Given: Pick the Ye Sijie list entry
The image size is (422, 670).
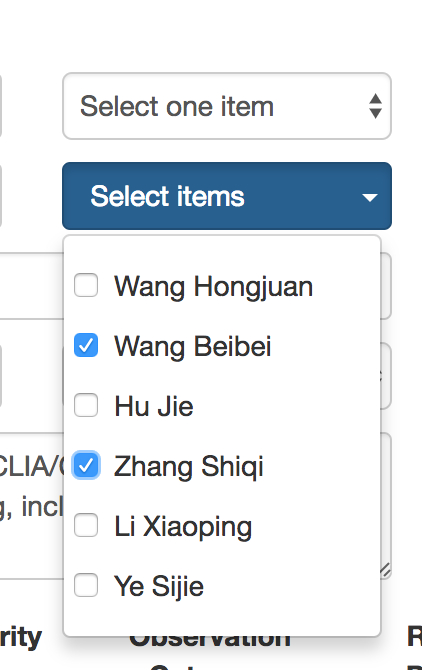Looking at the screenshot, I should [158, 586].
